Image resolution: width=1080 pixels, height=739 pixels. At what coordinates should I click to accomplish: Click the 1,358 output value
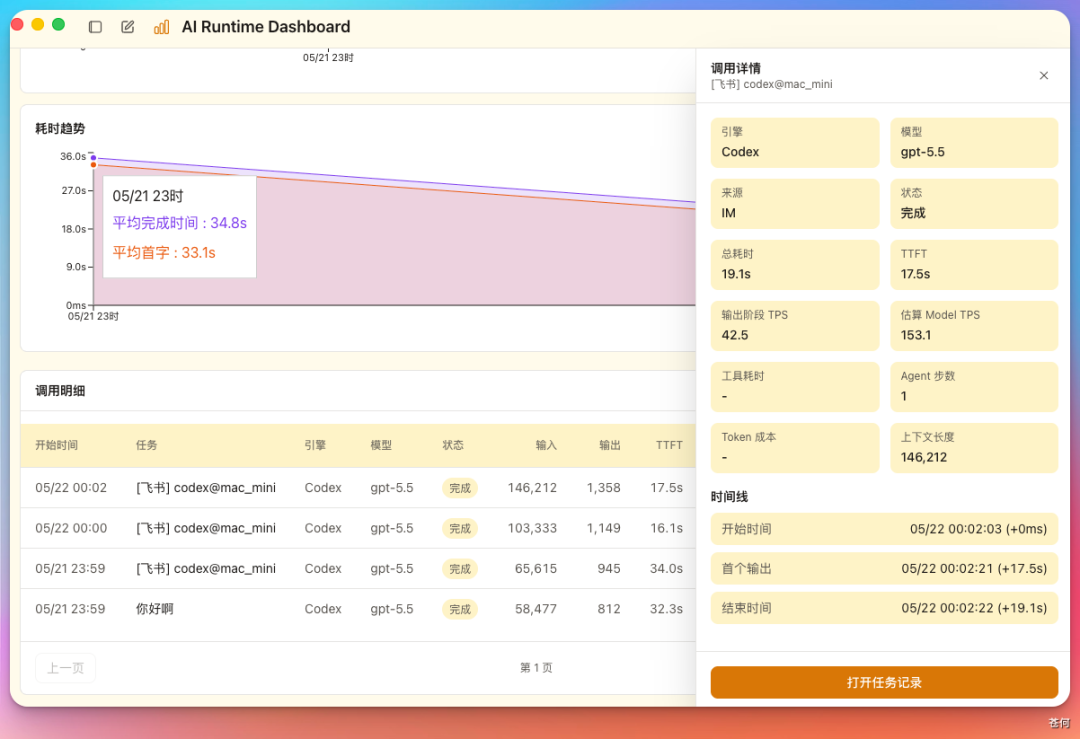603,488
